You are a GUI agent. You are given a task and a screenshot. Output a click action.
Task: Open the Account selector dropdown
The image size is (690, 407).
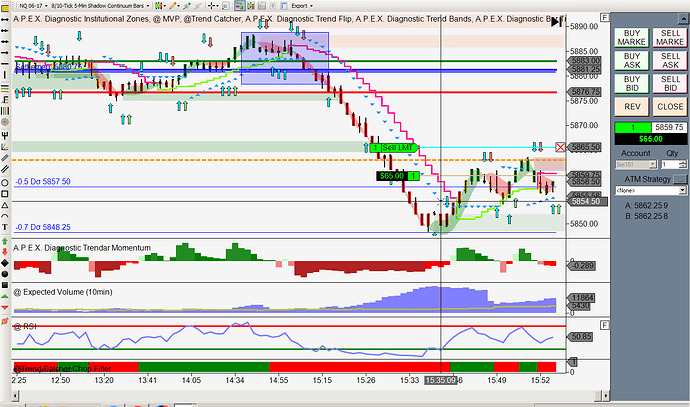636,165
